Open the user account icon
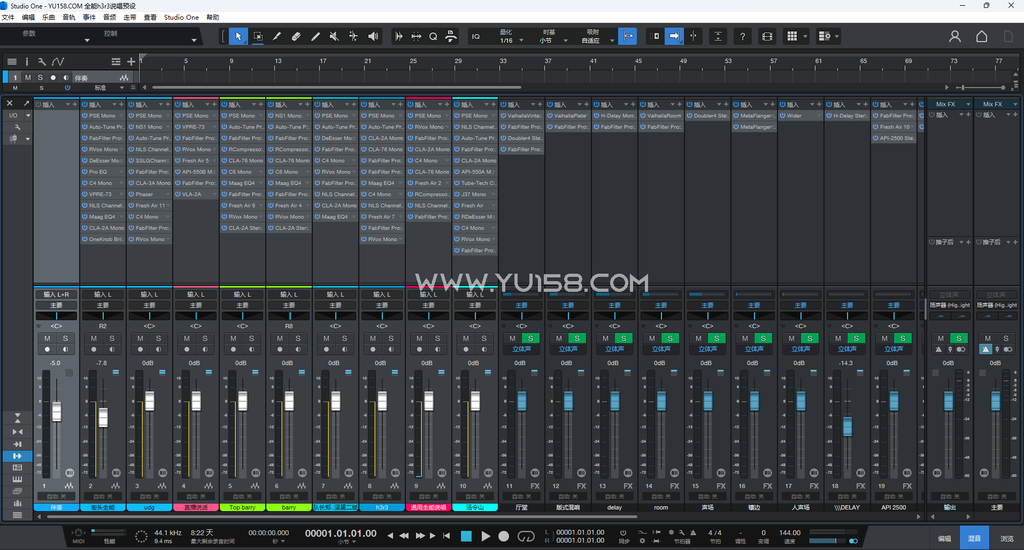Screen dimensions: 1024x550 pyautogui.click(x=955, y=37)
